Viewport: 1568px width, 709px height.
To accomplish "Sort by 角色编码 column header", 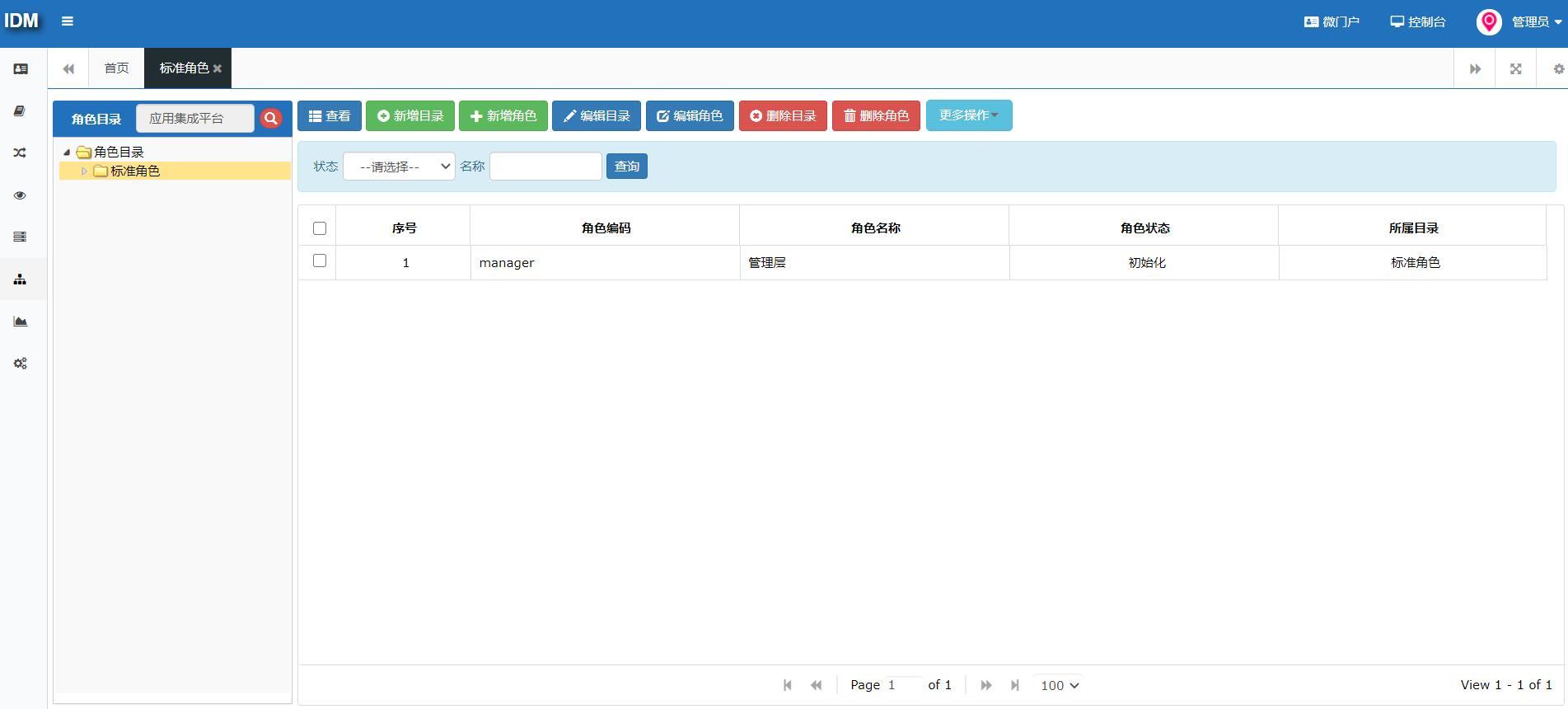I will 606,228.
